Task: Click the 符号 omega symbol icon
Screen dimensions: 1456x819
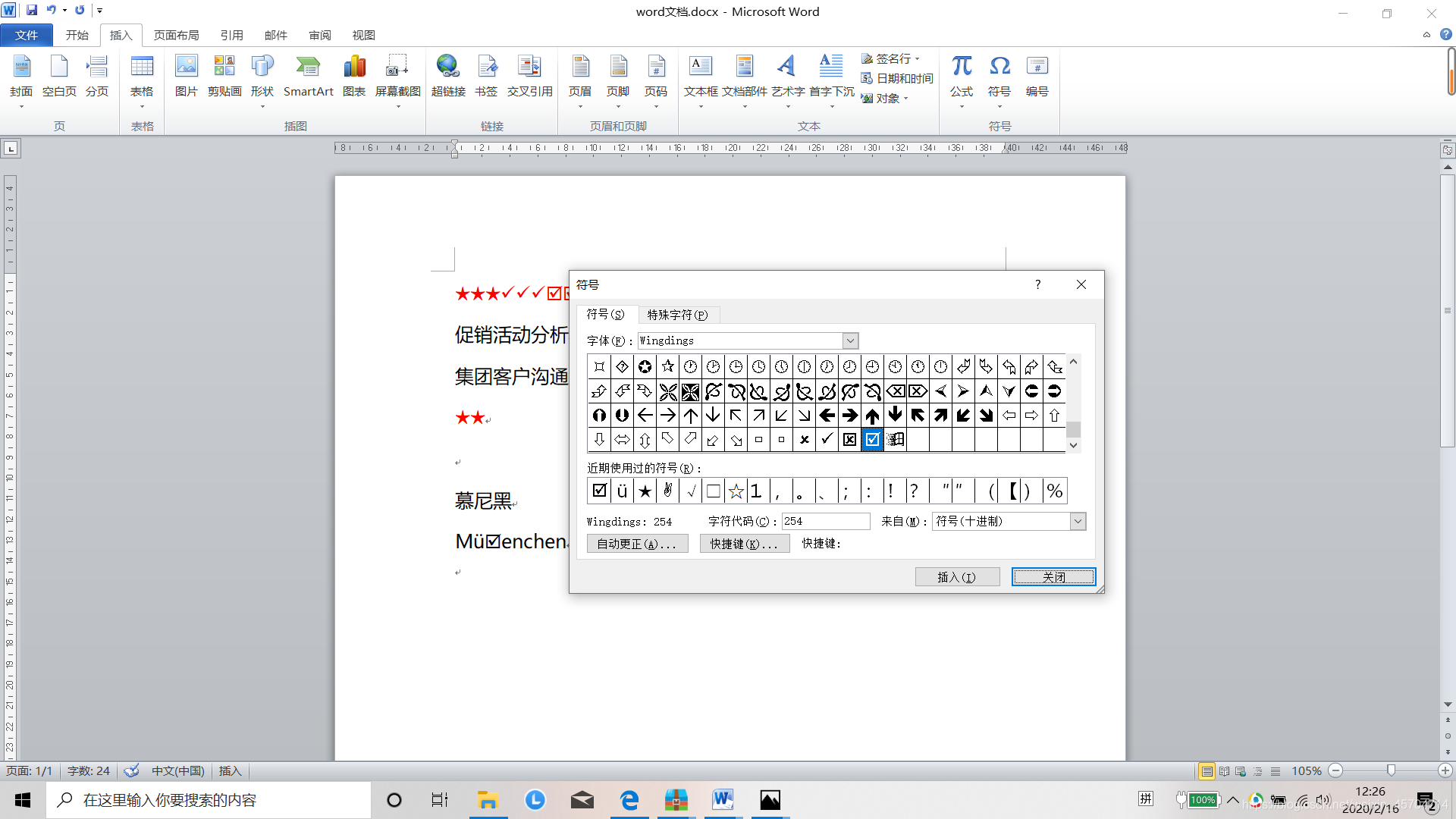Action: [999, 75]
